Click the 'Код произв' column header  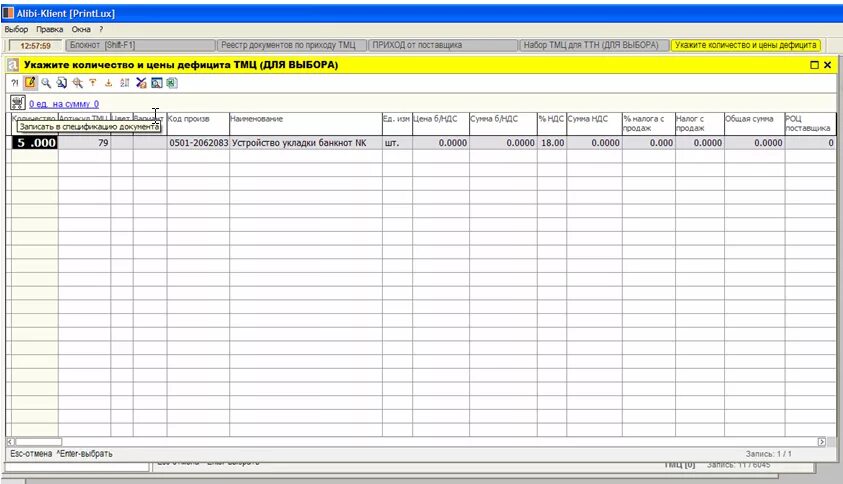click(x=198, y=124)
